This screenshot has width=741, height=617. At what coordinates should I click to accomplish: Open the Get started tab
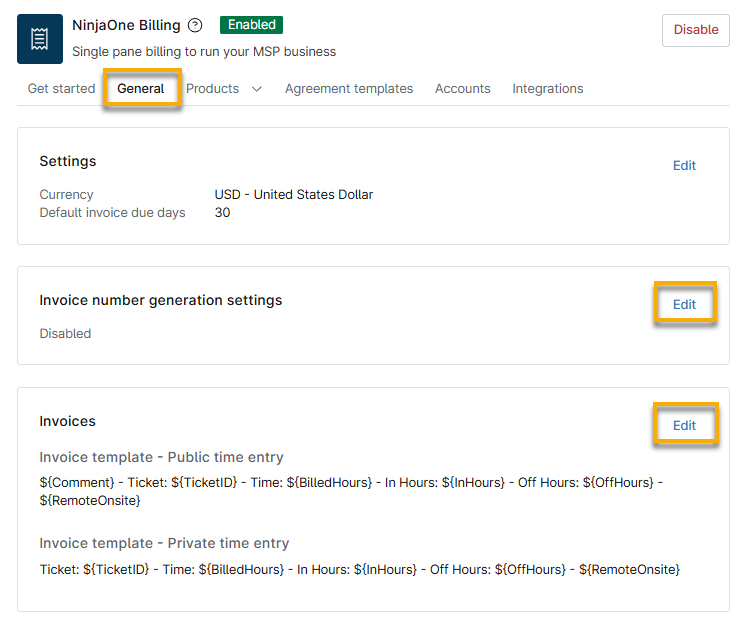click(61, 88)
